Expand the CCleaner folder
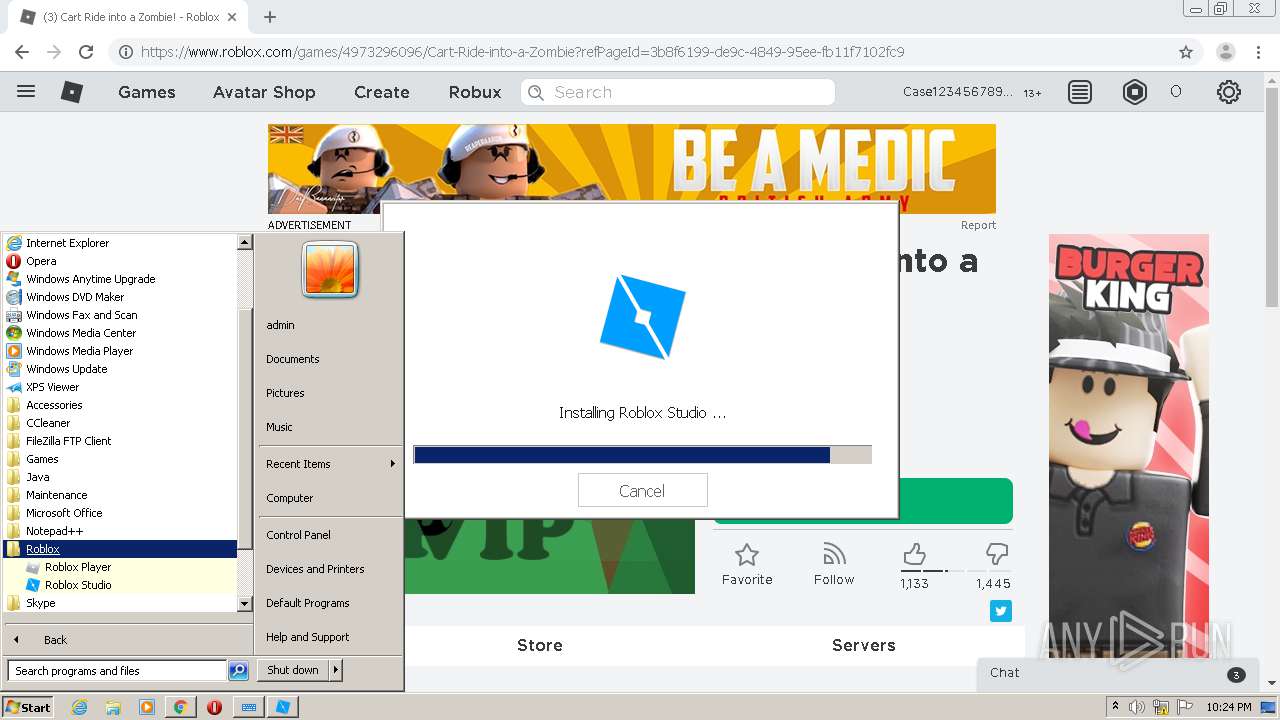 click(48, 423)
